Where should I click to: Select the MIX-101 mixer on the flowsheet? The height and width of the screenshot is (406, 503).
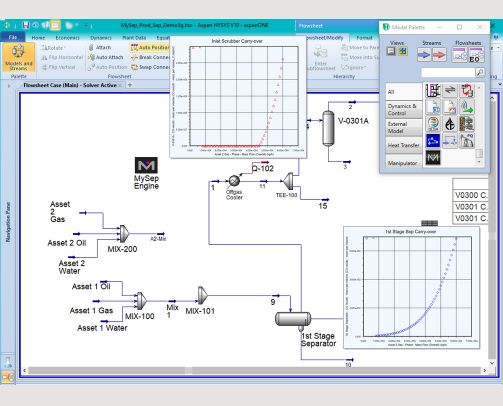[x=202, y=295]
